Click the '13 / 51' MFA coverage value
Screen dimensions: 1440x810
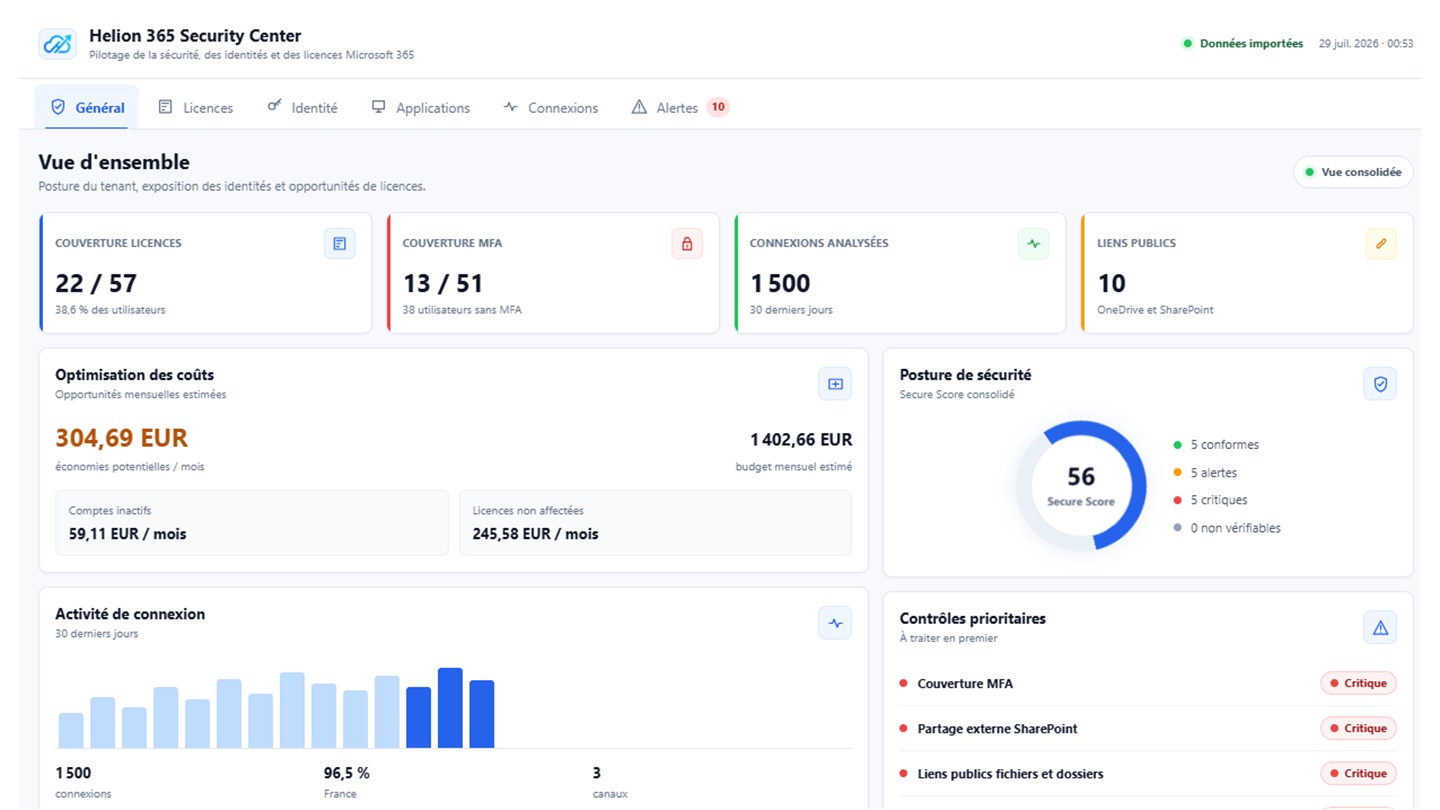tap(443, 284)
